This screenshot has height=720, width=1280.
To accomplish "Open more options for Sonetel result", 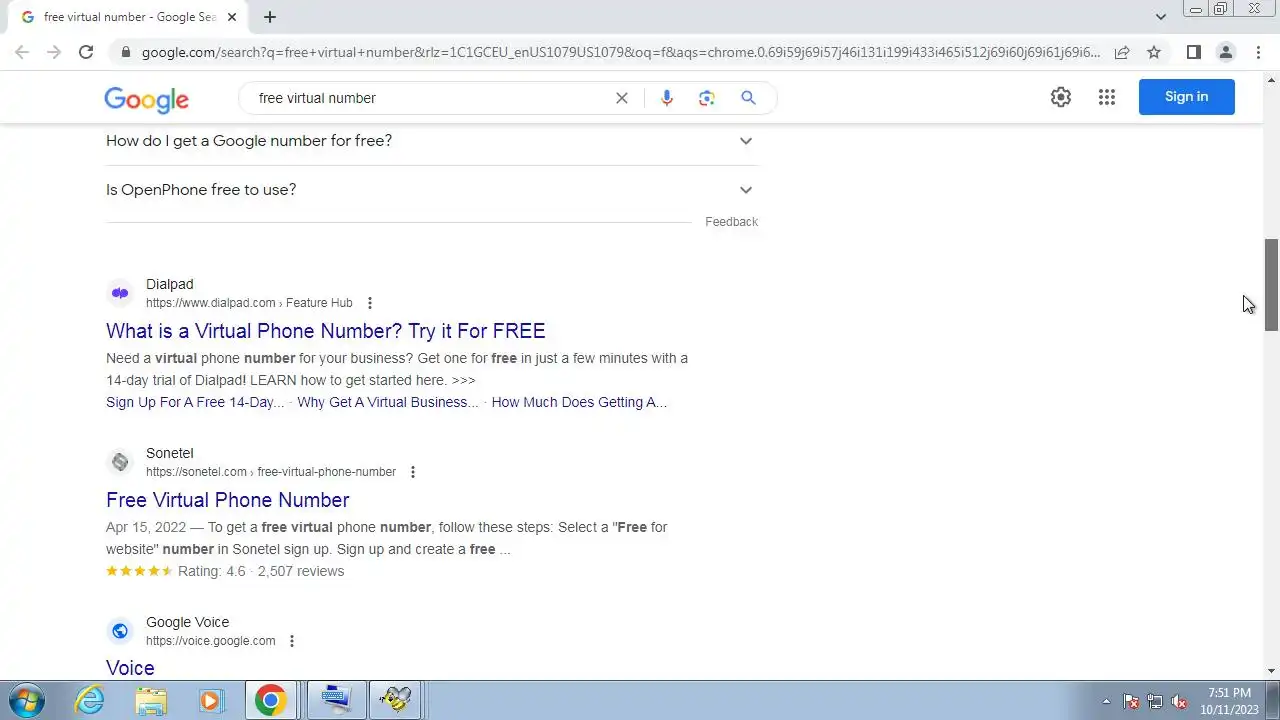I will tap(413, 472).
